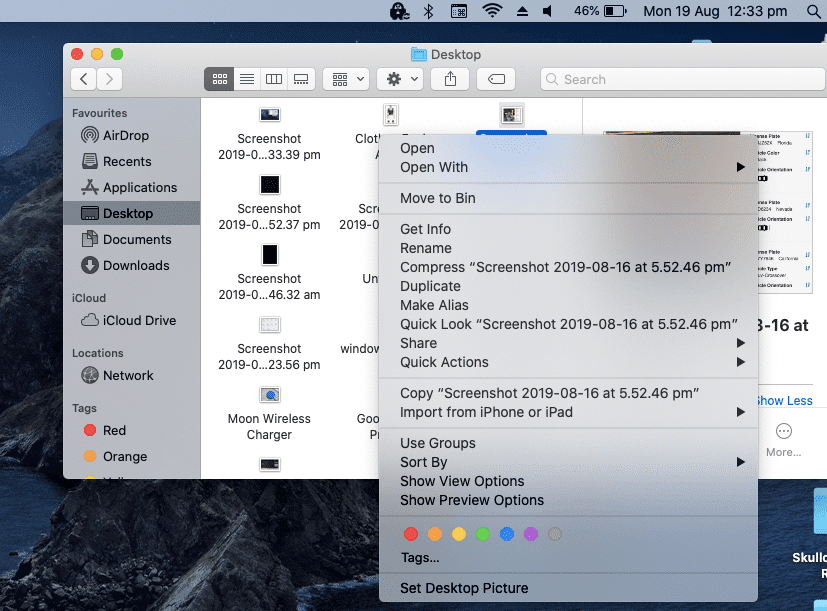
Task: Switch to gallery view in the toolbar
Action: pos(301,79)
